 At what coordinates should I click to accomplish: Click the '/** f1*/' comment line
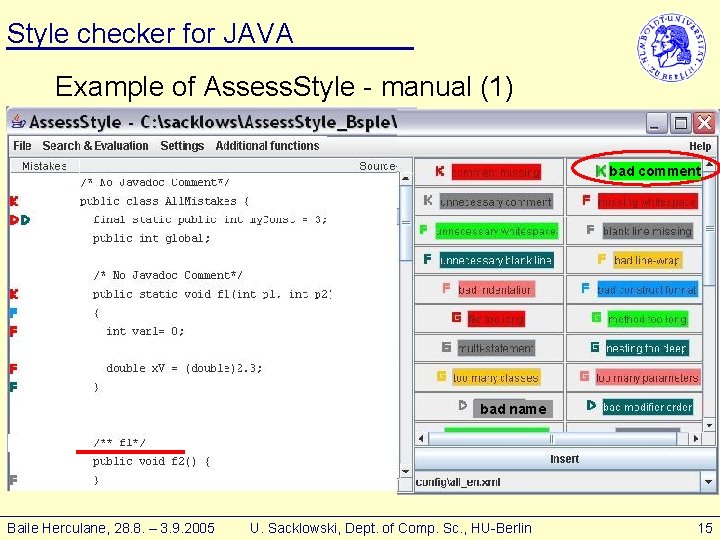[x=119, y=443]
